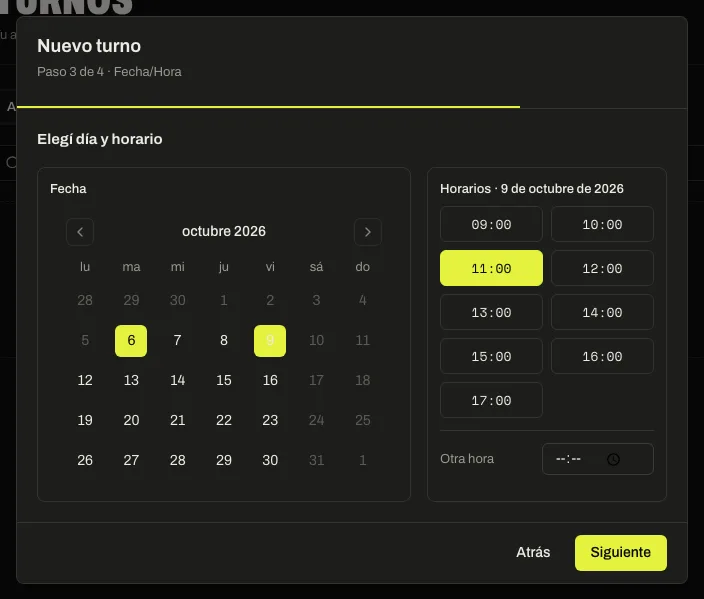Viewport: 704px width, 599px height.
Task: Click the octubre 2026 month label
Action: [x=224, y=231]
